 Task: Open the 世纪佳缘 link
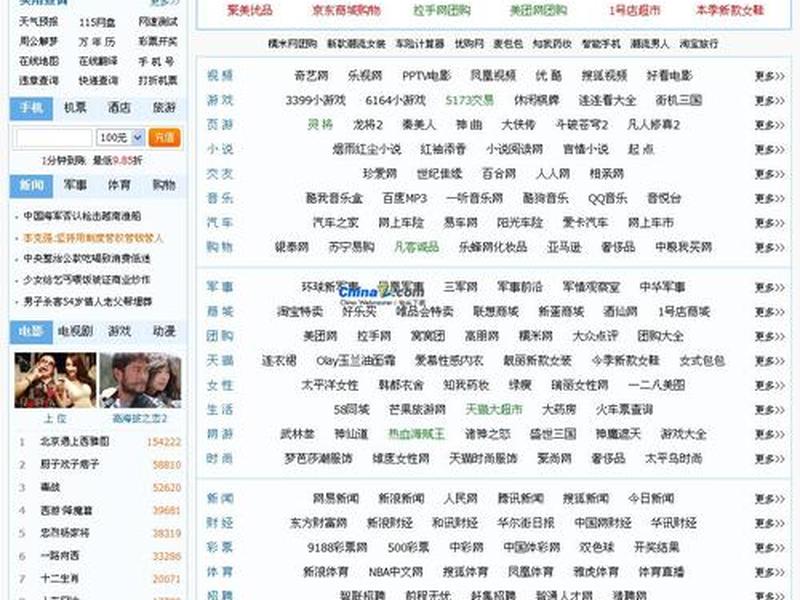point(439,174)
